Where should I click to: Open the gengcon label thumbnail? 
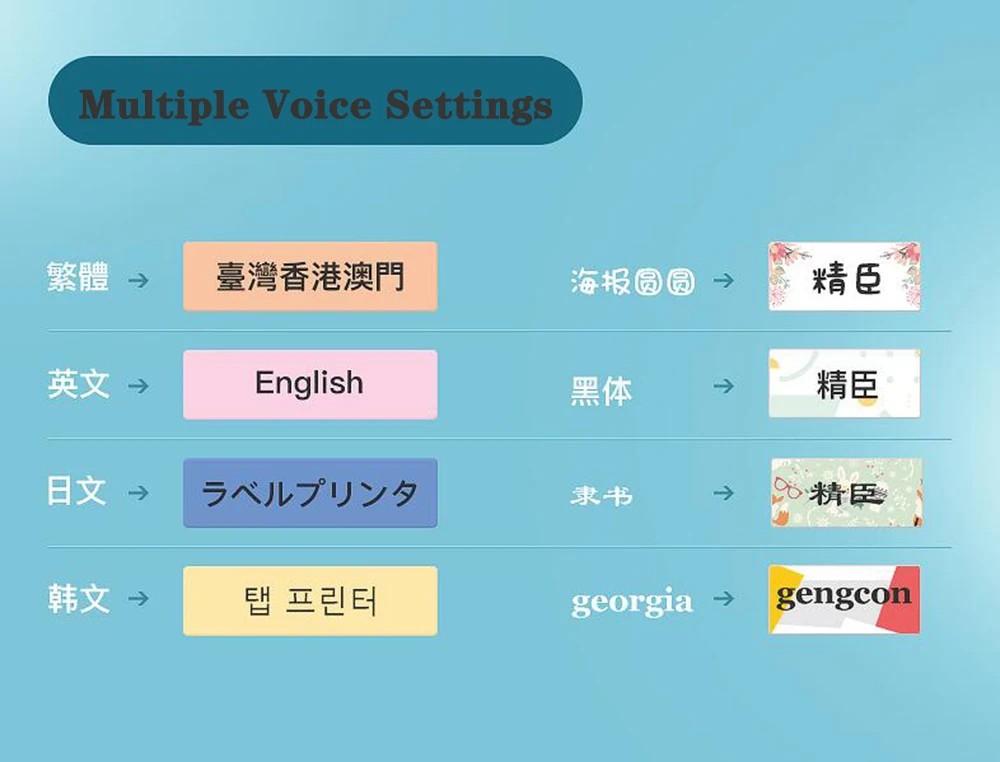844,599
